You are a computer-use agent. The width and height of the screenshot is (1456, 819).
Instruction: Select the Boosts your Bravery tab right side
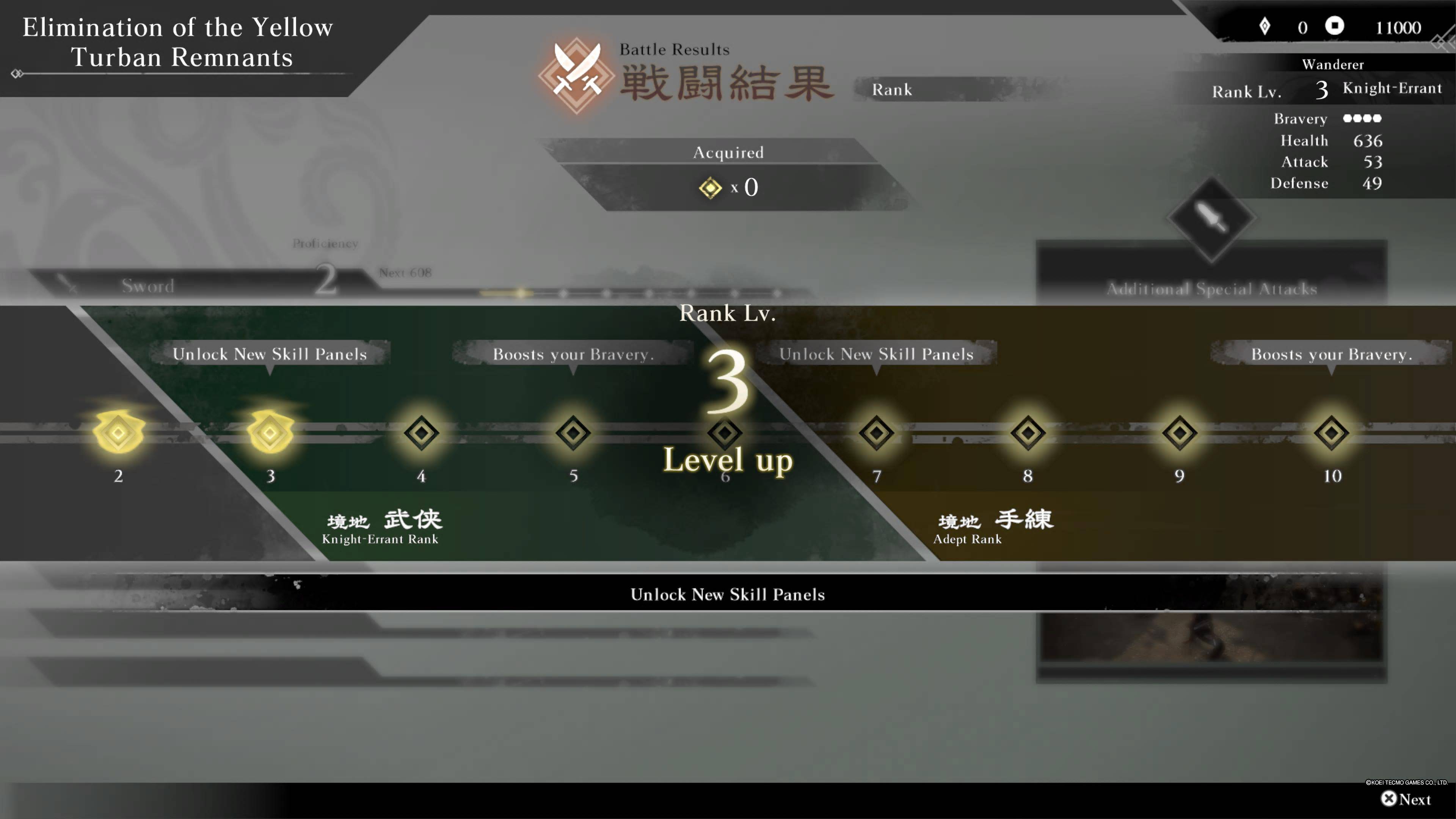pyautogui.click(x=1331, y=353)
